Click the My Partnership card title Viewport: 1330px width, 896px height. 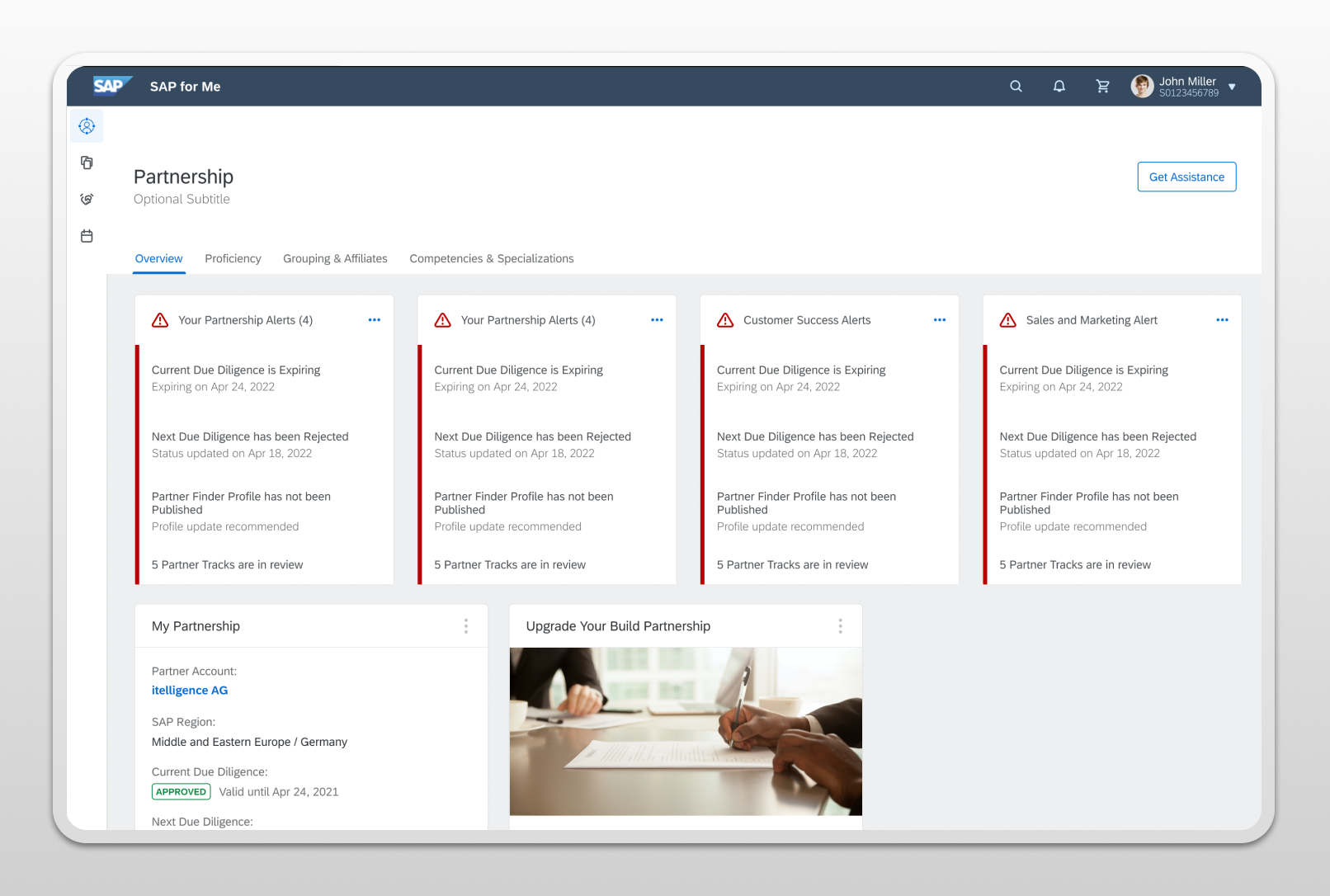tap(196, 626)
